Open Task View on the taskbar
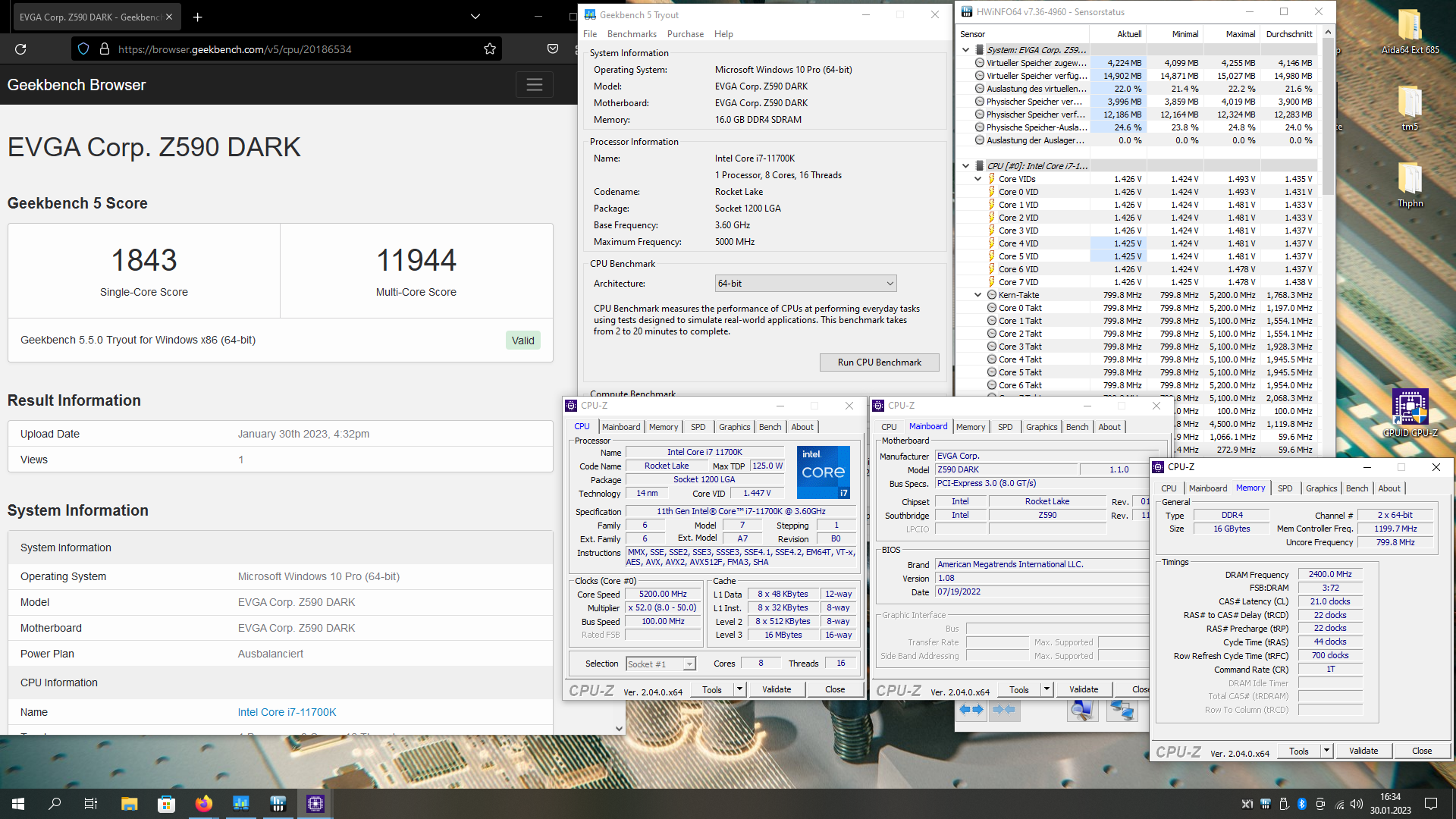The image size is (1456, 819). [x=90, y=804]
